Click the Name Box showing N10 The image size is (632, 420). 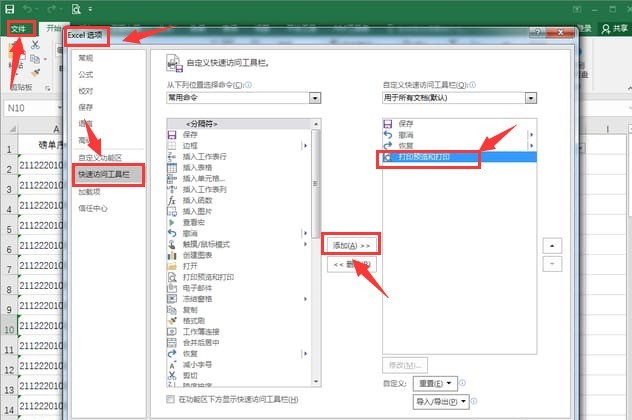click(x=30, y=107)
